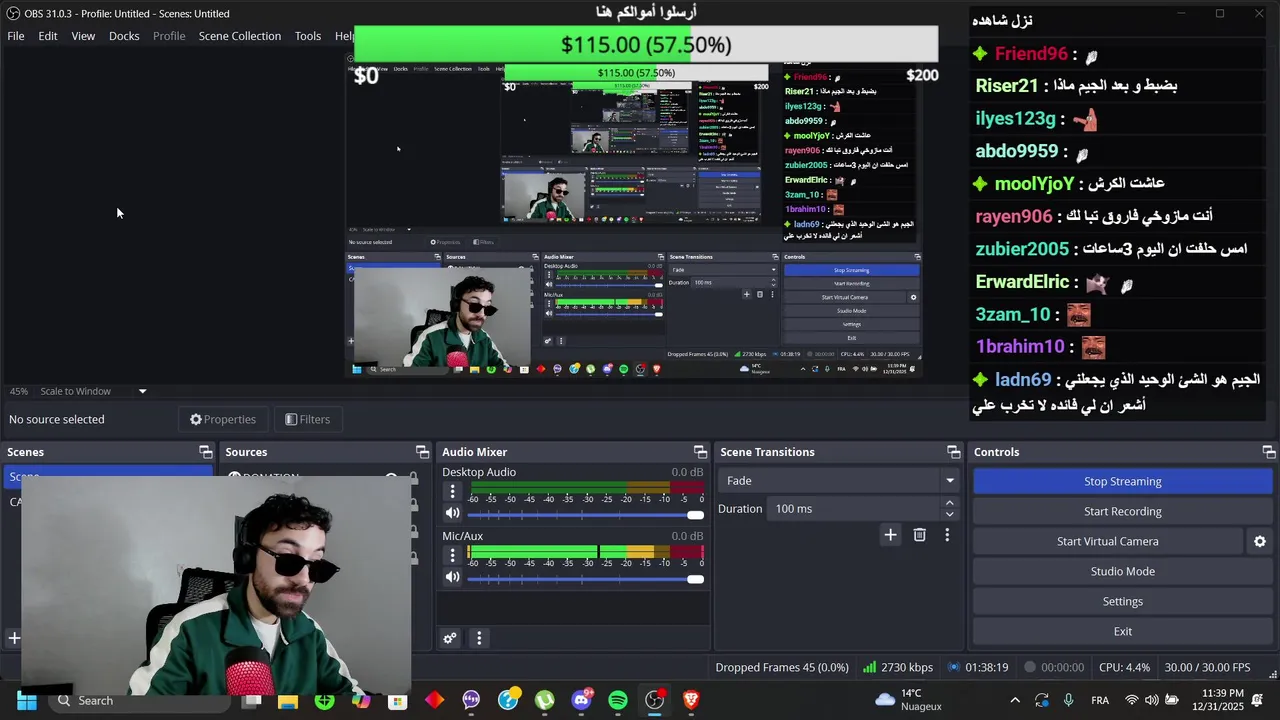Float the Scene Transitions dock with its pop-out icon
Image resolution: width=1280 pixels, height=720 pixels.
pyautogui.click(x=953, y=452)
